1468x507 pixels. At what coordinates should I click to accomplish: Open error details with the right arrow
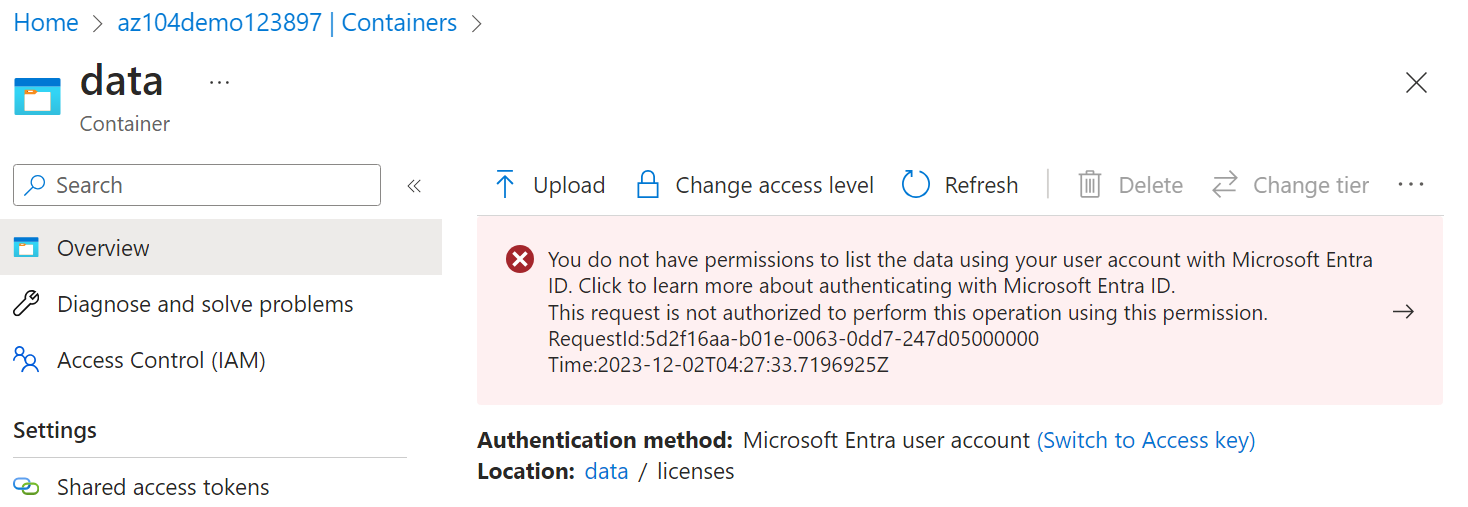[1403, 312]
